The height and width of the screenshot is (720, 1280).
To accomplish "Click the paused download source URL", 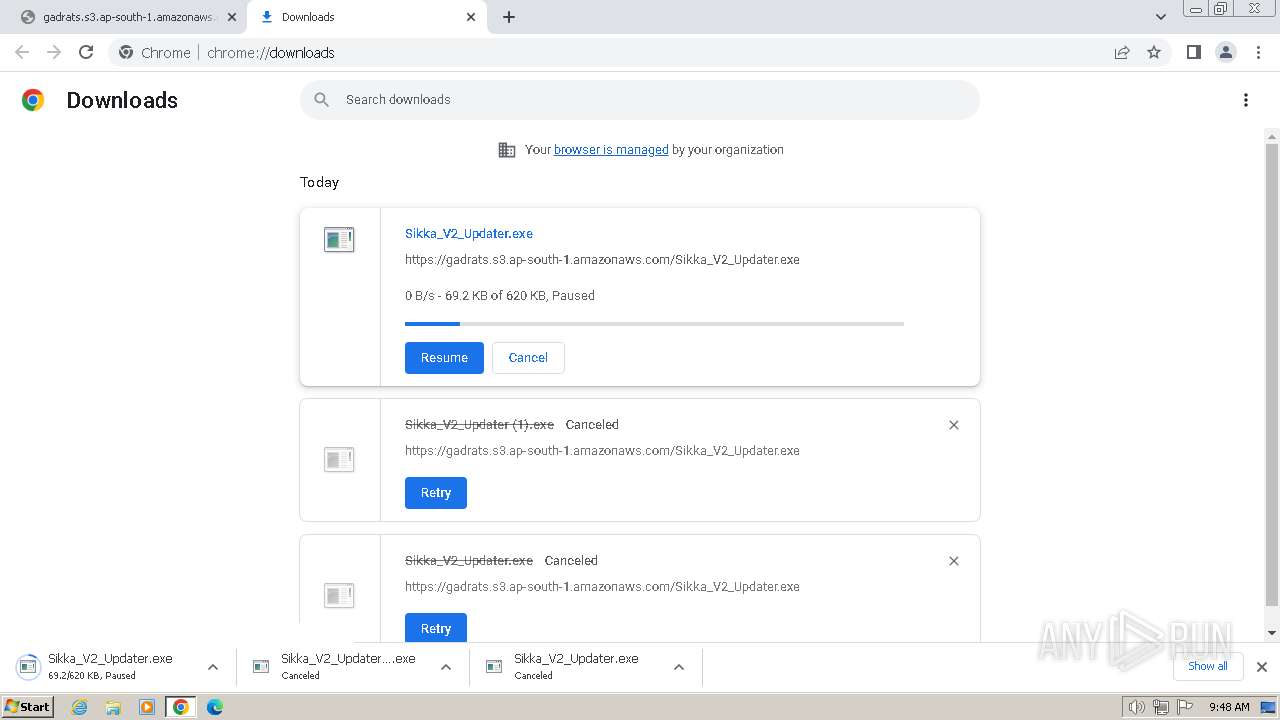I will (602, 260).
